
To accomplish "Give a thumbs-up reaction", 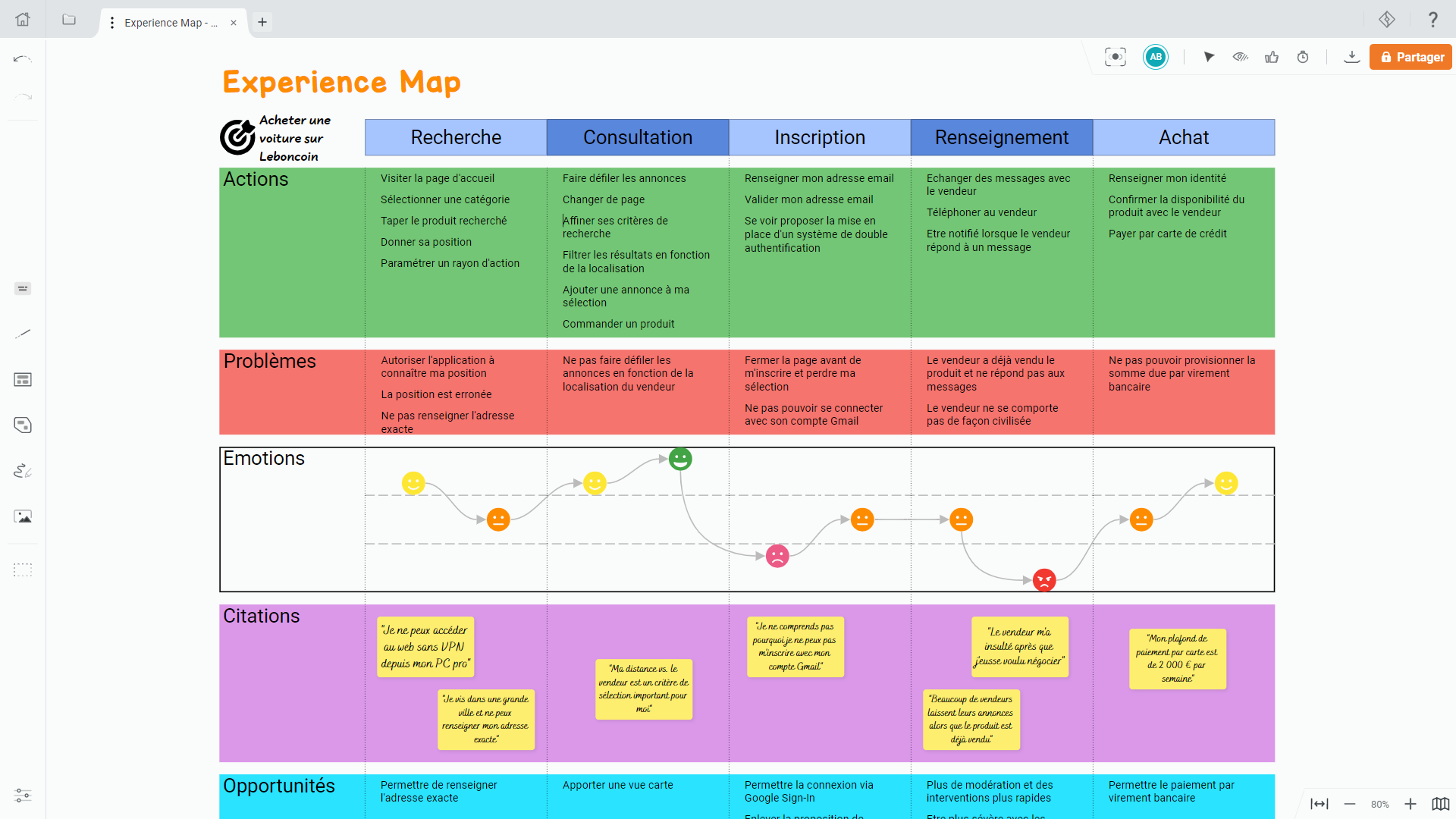I will [x=1272, y=57].
